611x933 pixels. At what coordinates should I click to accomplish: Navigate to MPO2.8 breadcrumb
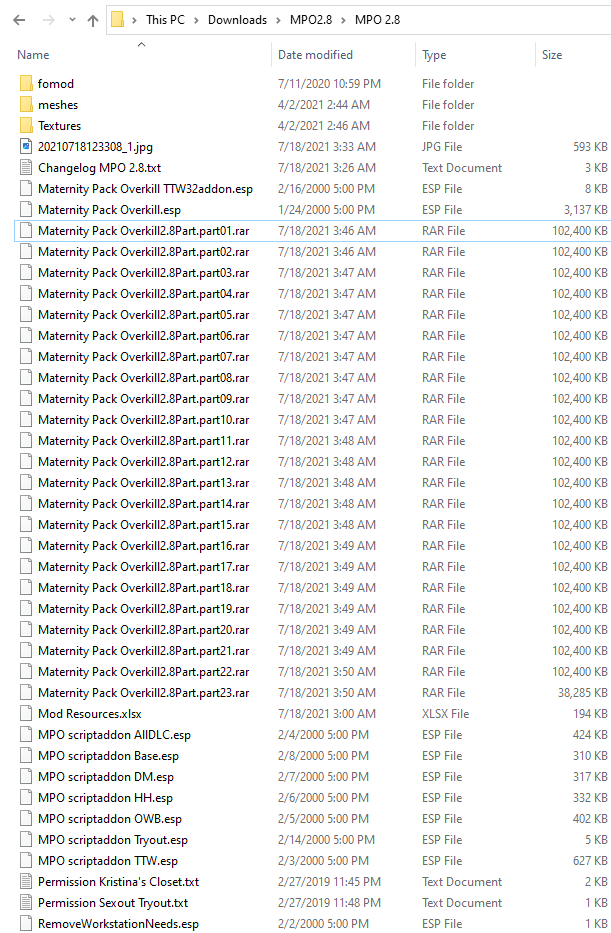[x=311, y=20]
